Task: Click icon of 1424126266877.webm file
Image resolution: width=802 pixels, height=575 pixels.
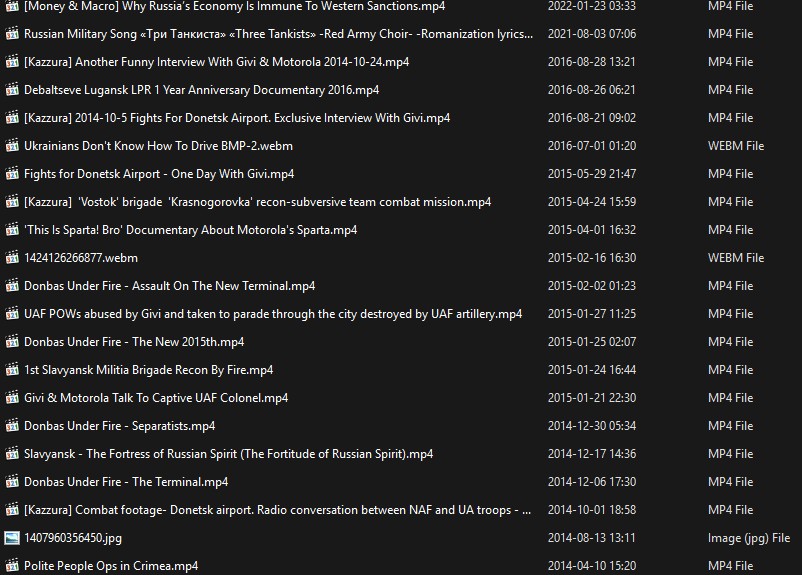Action: 12,258
